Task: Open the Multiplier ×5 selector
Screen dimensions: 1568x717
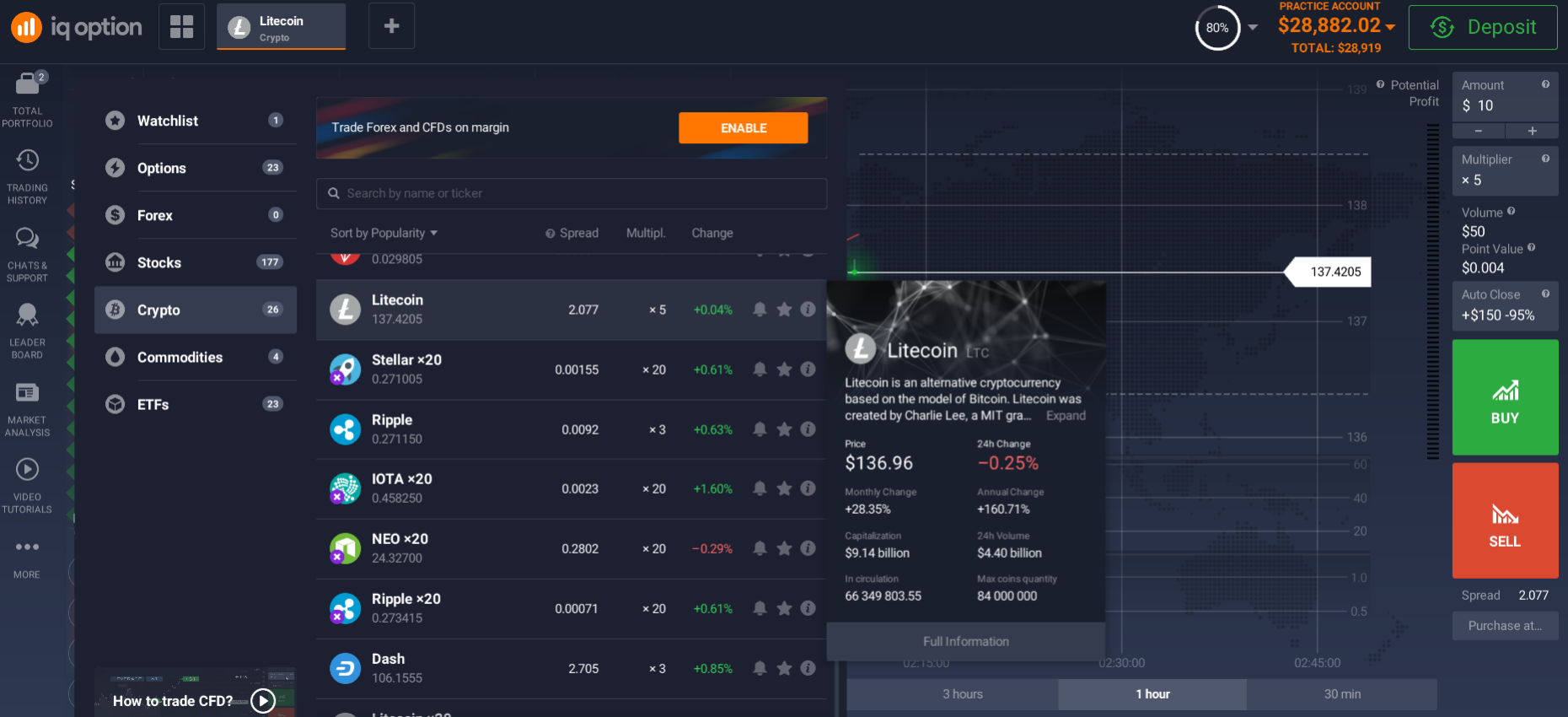Action: click(1505, 170)
